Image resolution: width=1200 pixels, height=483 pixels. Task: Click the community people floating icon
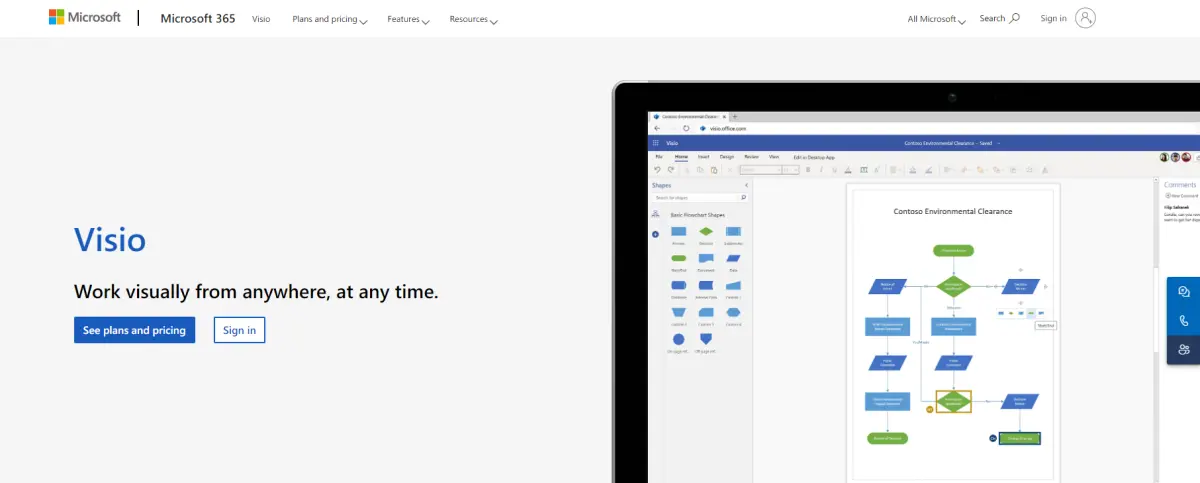click(1184, 350)
